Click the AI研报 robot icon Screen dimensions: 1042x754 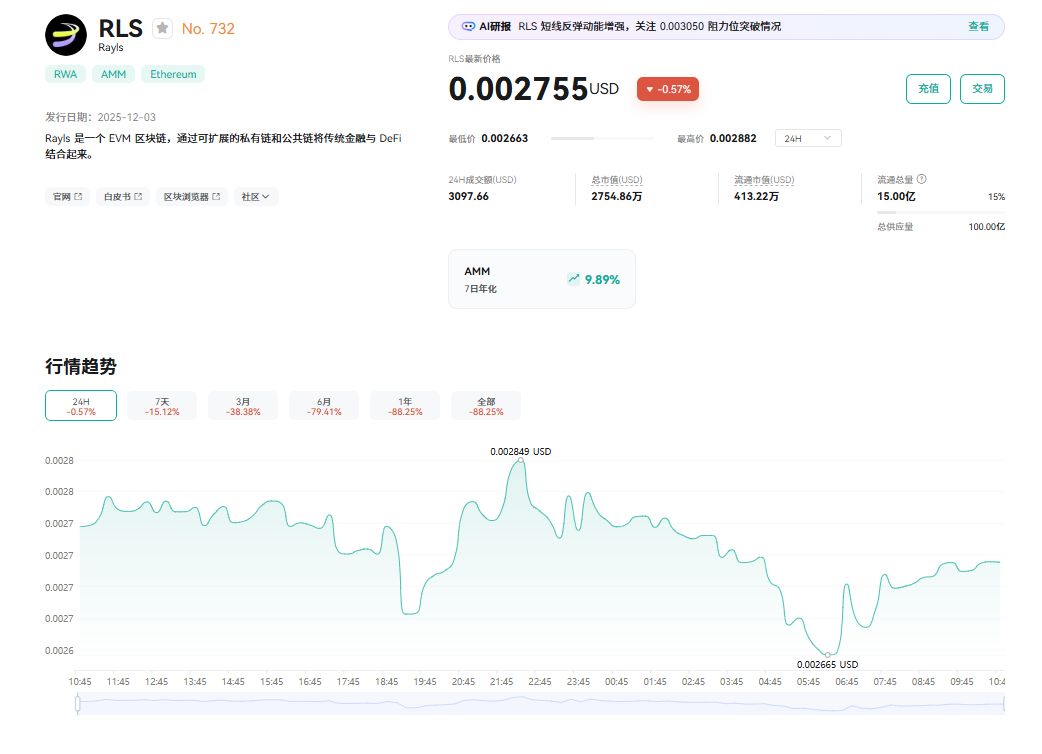[x=468, y=27]
